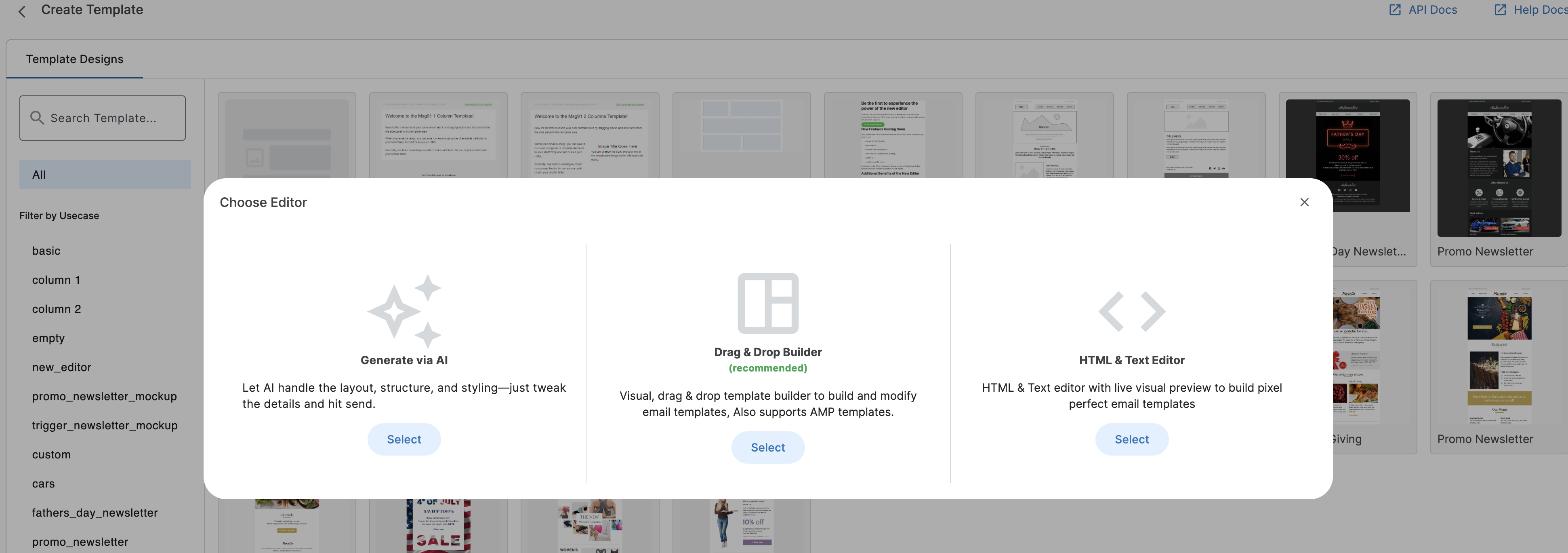Click the Generate via AI sparkle icon

[x=404, y=311]
